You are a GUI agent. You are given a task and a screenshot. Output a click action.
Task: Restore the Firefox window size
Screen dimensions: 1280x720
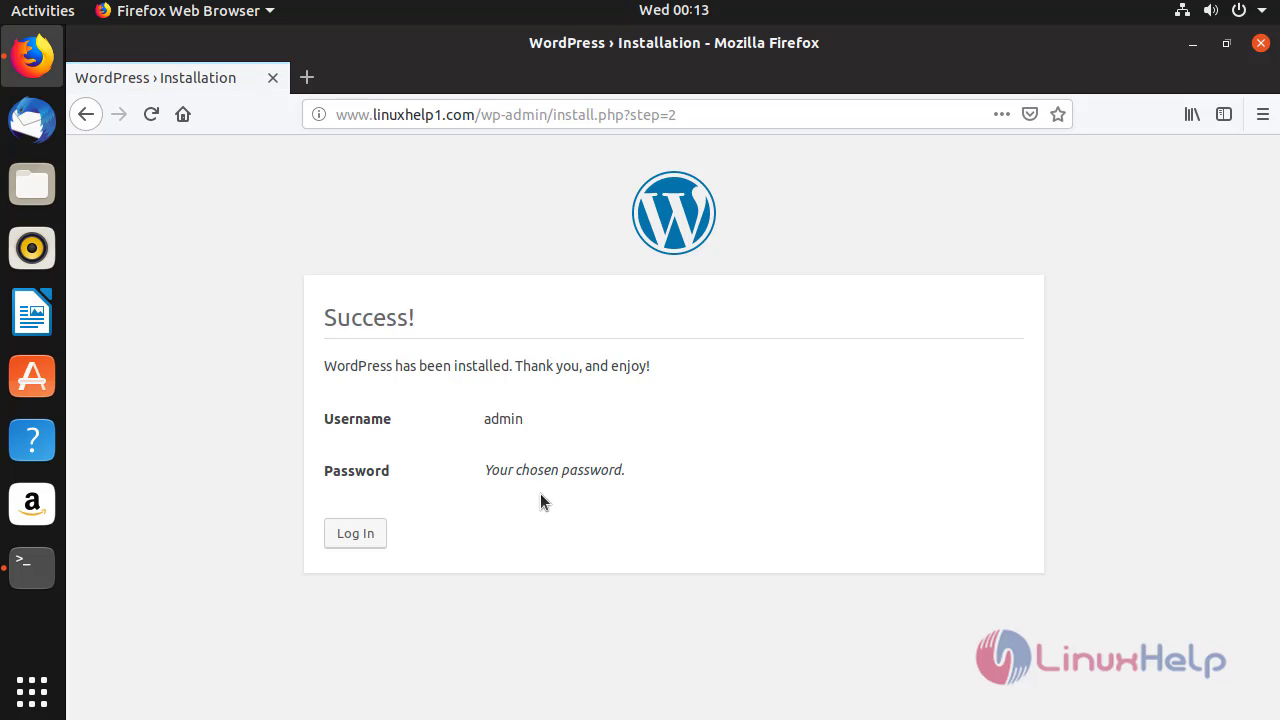[1226, 43]
